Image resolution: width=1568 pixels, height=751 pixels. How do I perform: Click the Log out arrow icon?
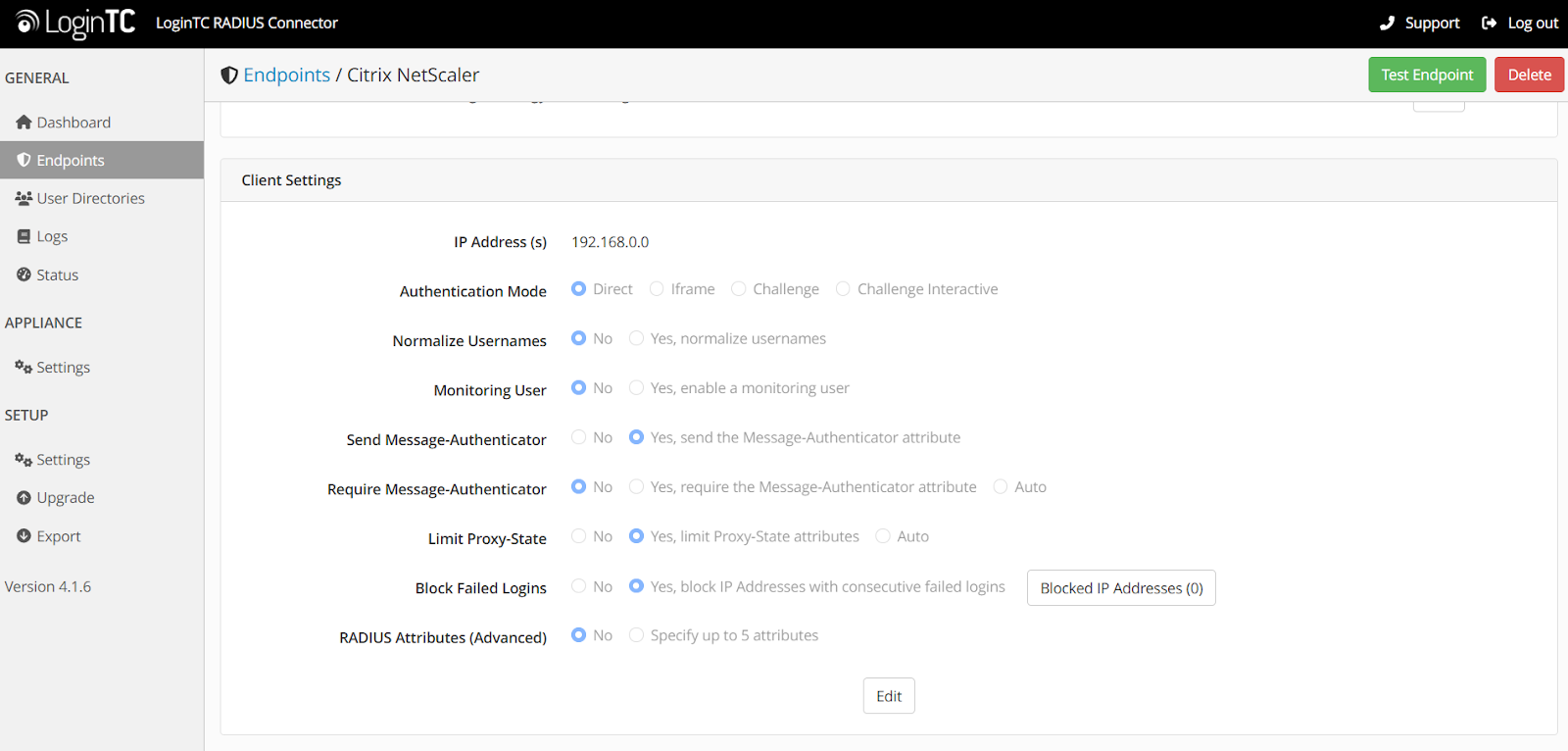click(x=1489, y=23)
